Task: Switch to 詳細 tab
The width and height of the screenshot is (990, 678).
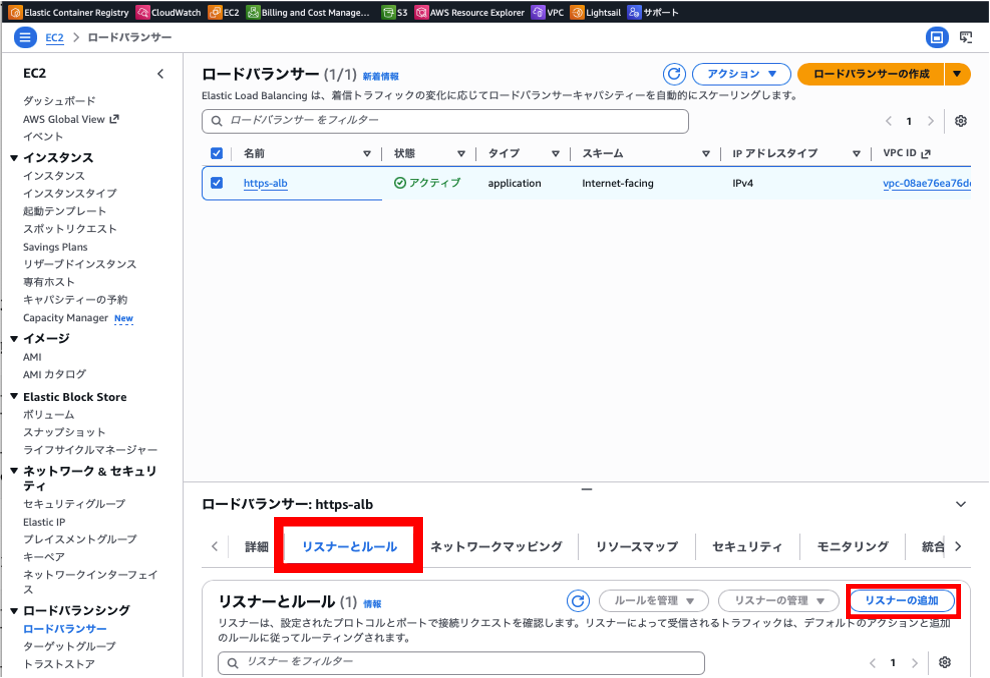Action: (256, 547)
